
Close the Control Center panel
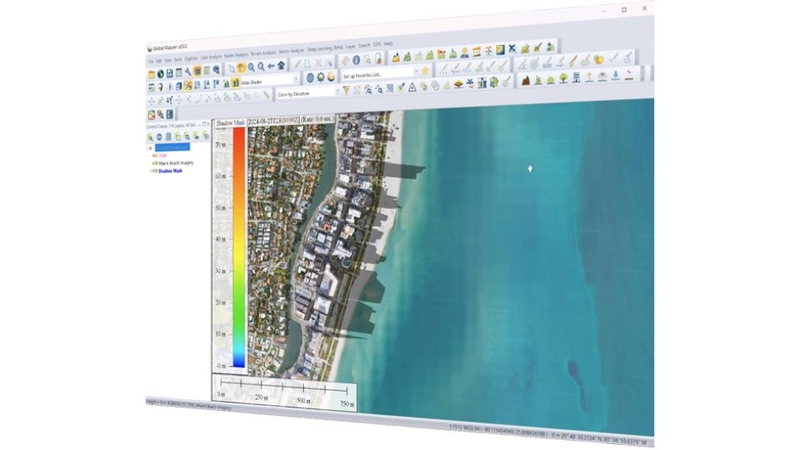click(x=208, y=124)
